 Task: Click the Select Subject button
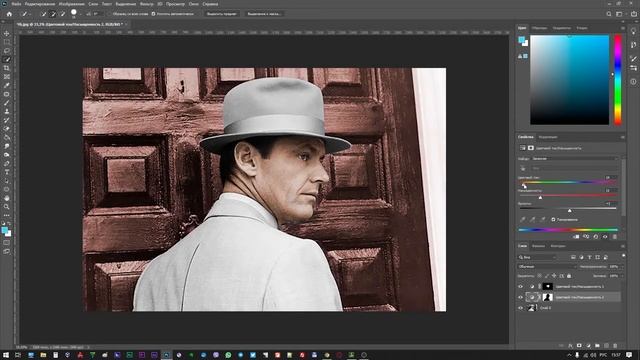click(221, 14)
